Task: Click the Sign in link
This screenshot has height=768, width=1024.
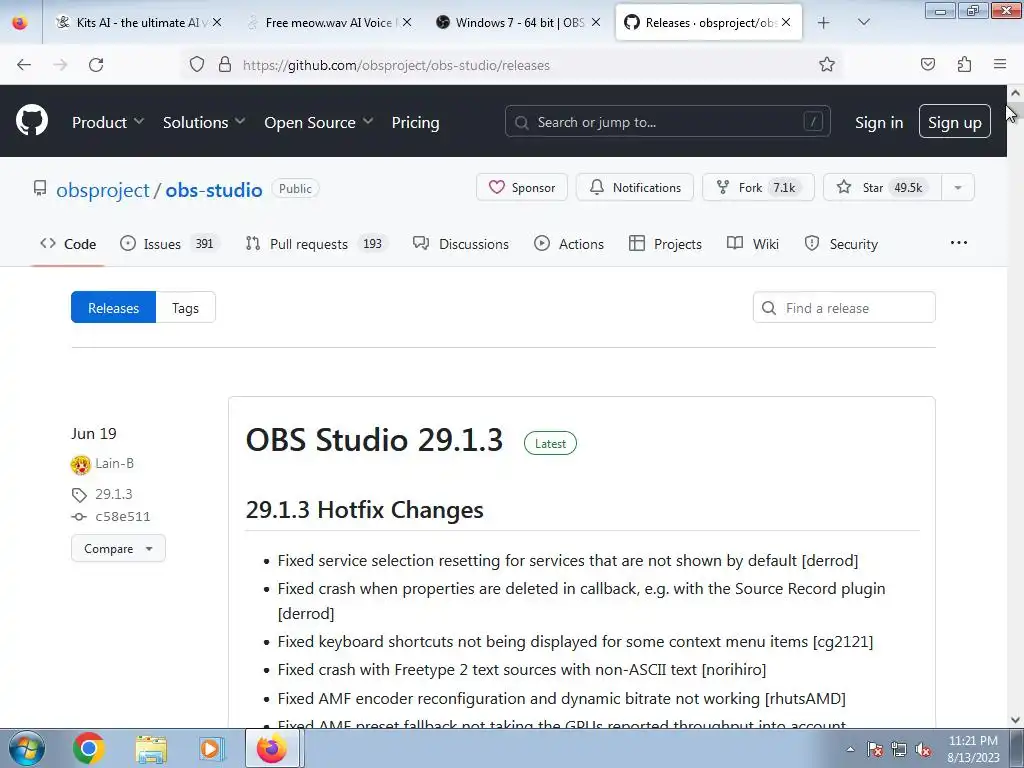Action: coord(879,122)
